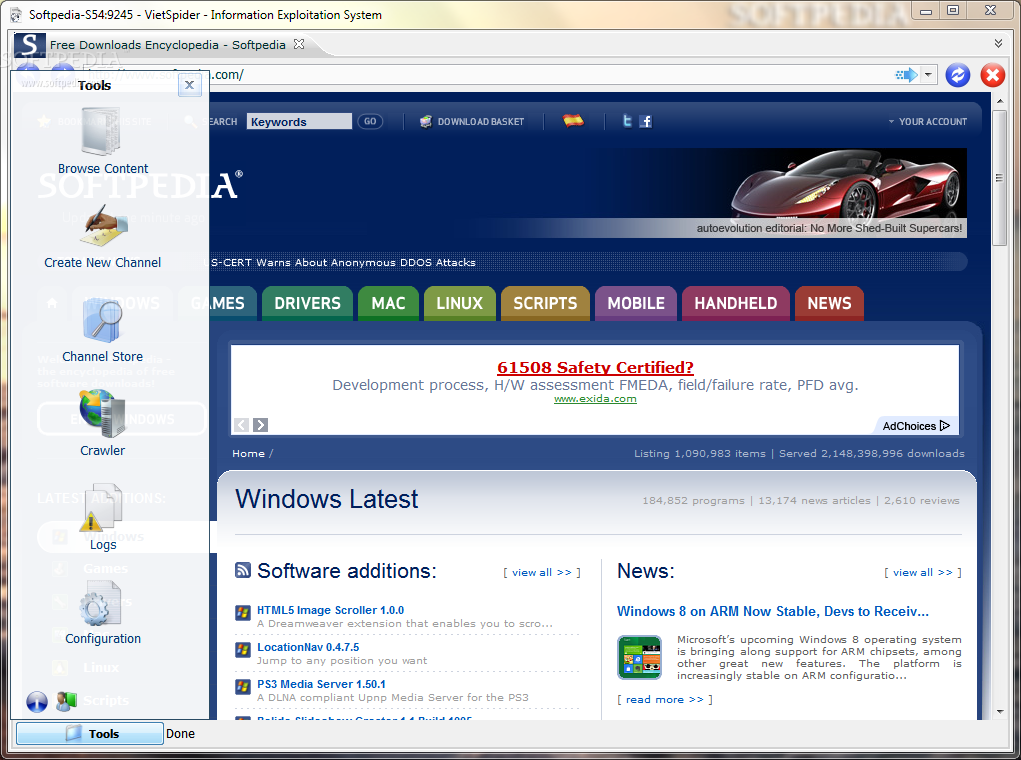Select the LINUX tab

(x=460, y=303)
